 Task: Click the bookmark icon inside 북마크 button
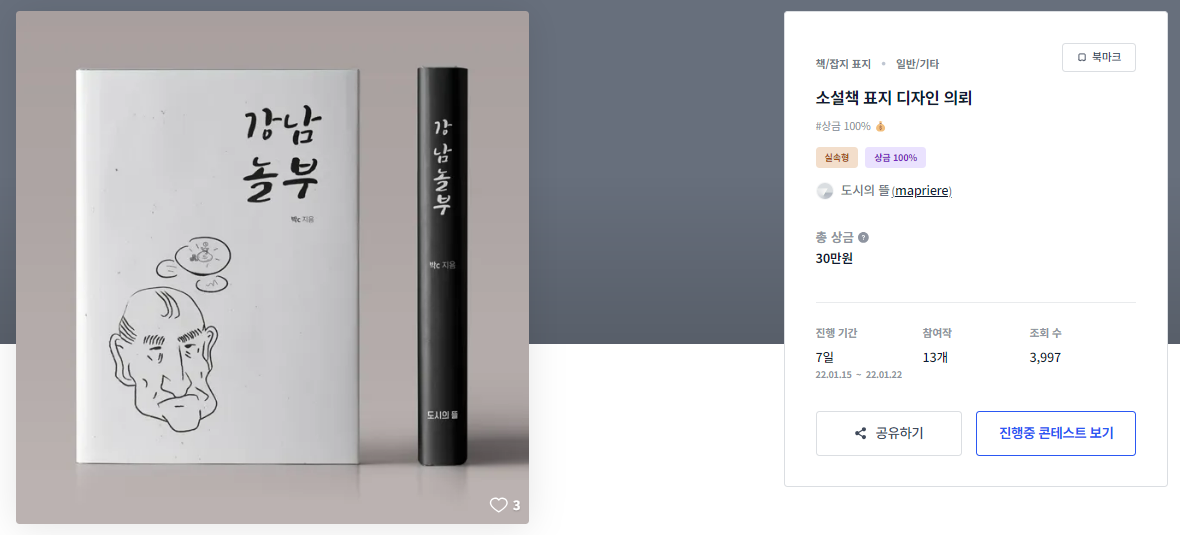[x=1082, y=58]
